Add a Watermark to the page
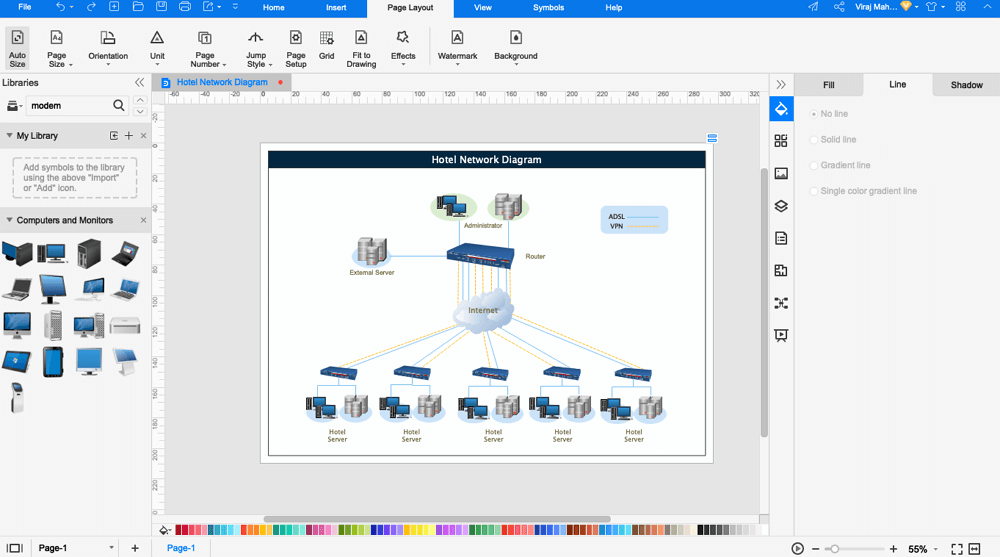This screenshot has height=557, width=1000. point(457,45)
